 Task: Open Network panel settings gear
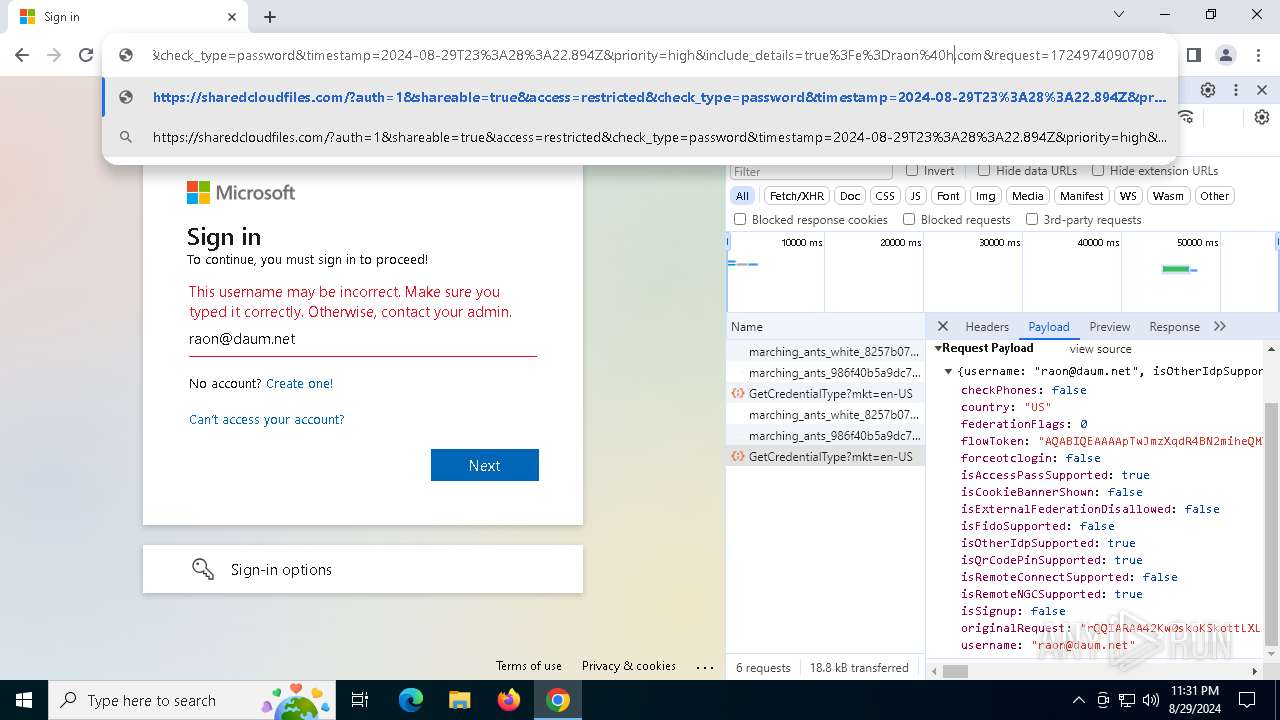point(1262,117)
